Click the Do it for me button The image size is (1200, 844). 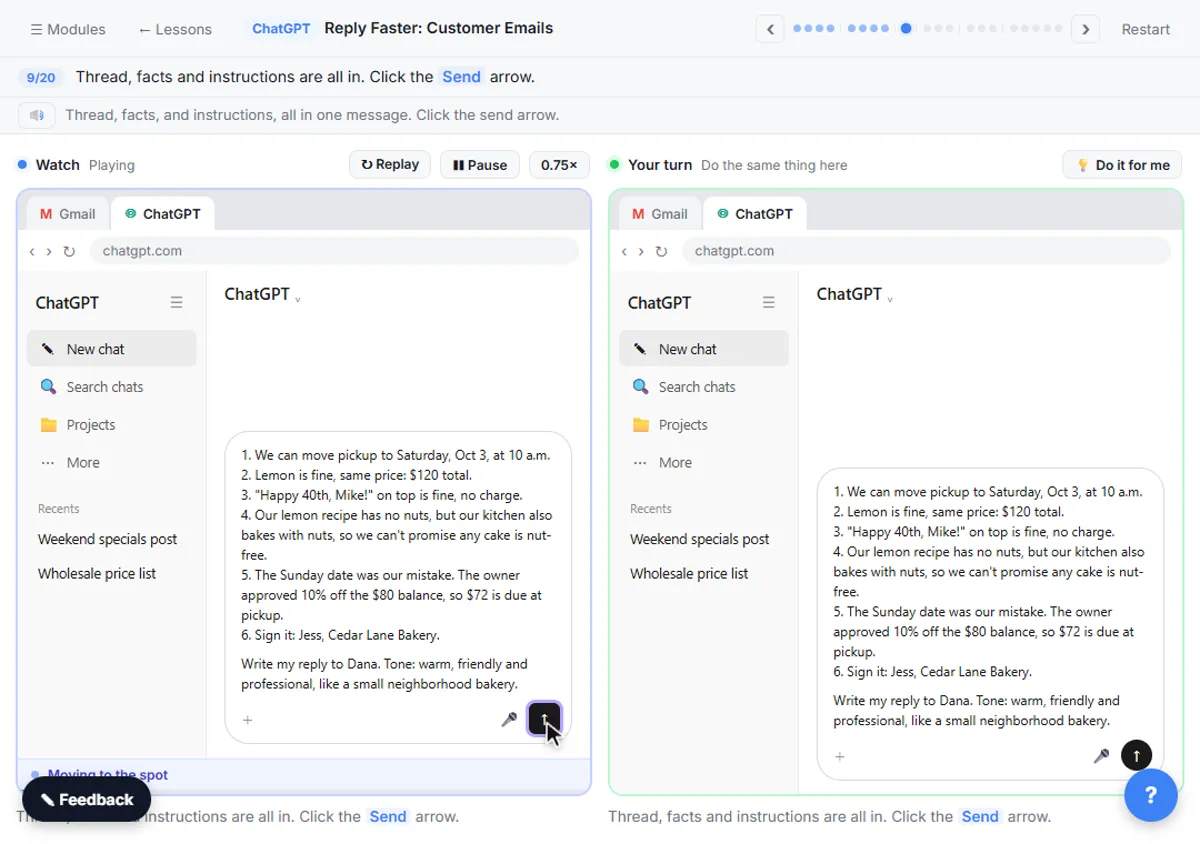pos(1122,165)
